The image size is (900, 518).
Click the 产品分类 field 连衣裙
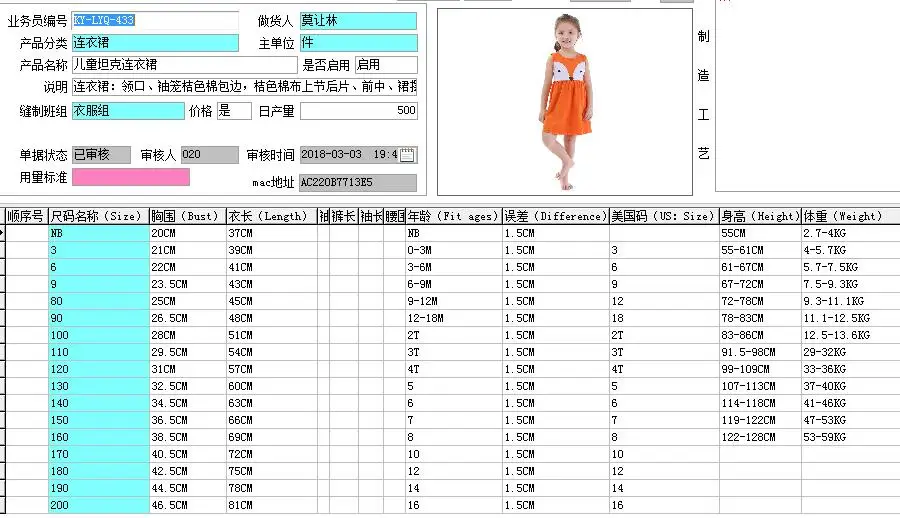tap(155, 43)
